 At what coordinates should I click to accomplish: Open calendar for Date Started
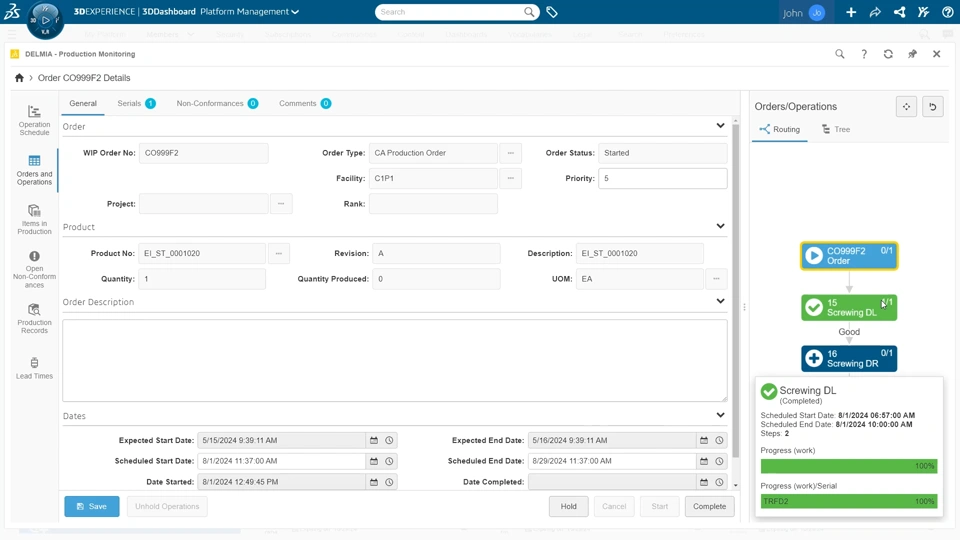[374, 482]
